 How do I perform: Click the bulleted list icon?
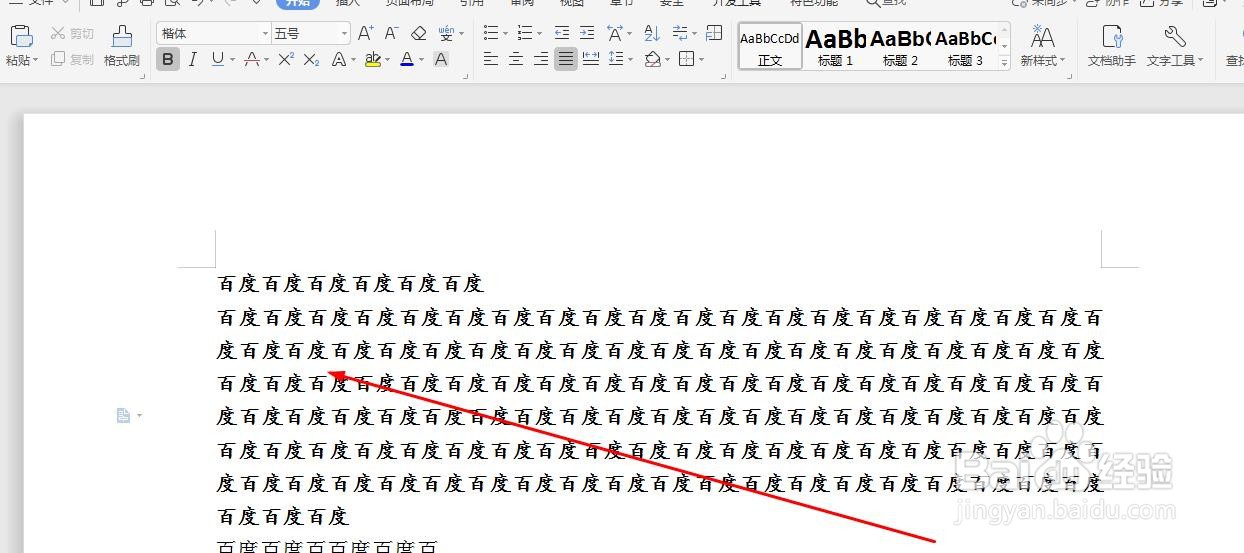tap(490, 34)
